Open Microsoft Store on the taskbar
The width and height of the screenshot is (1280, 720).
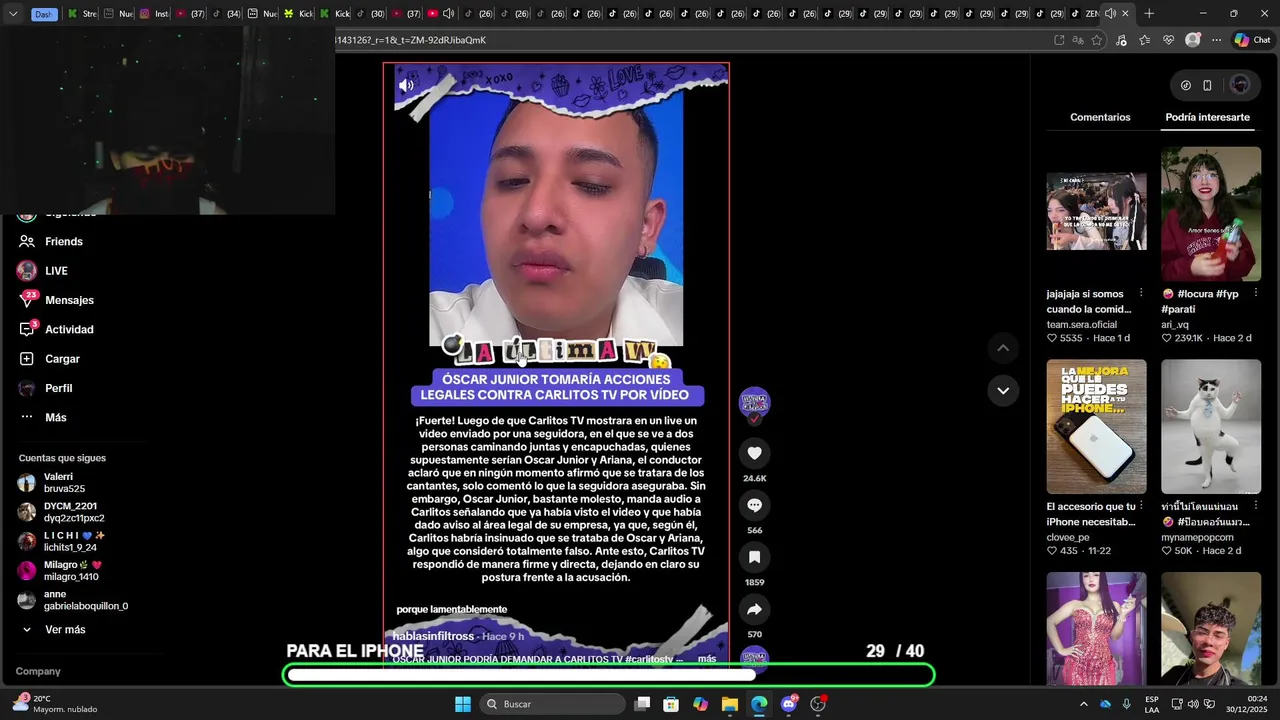(671, 704)
